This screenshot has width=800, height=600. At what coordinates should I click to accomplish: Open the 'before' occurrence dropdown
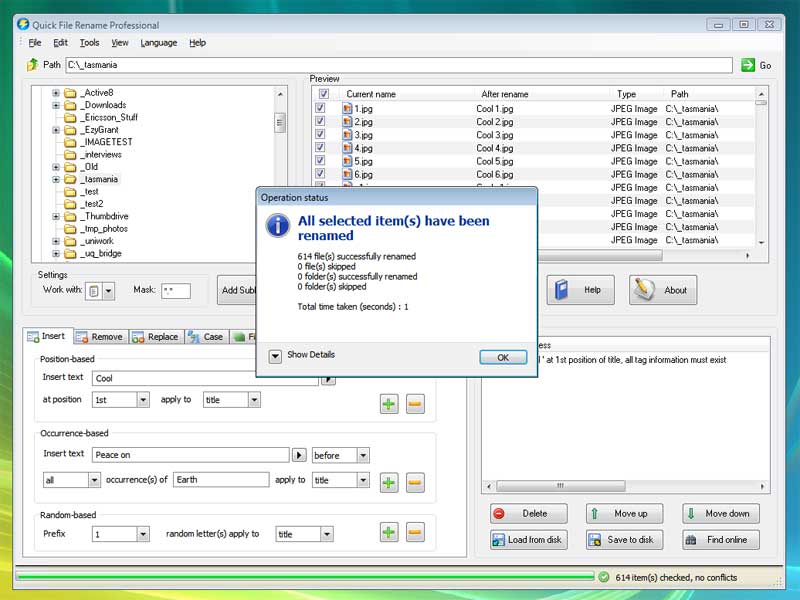coord(361,455)
